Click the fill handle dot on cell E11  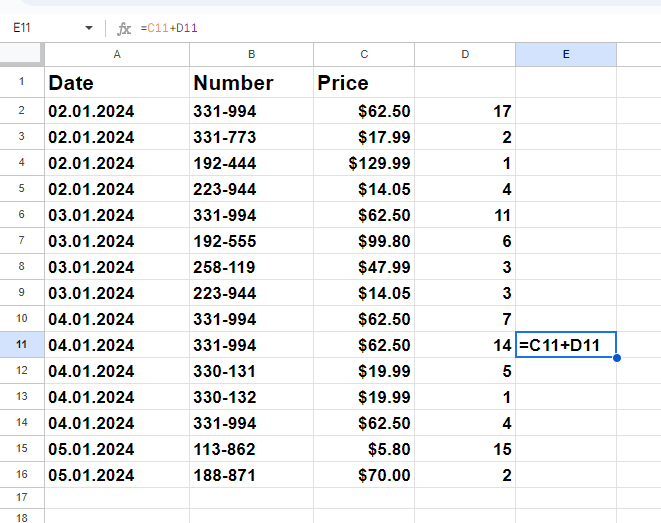point(617,358)
